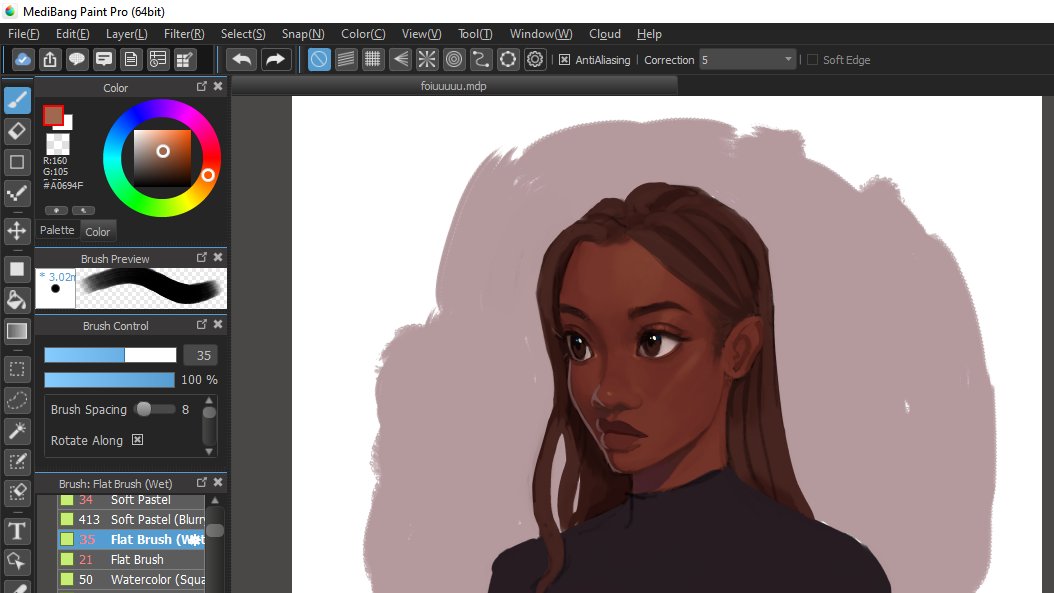Click the export upload icon
This screenshot has width=1054, height=593.
tap(50, 60)
